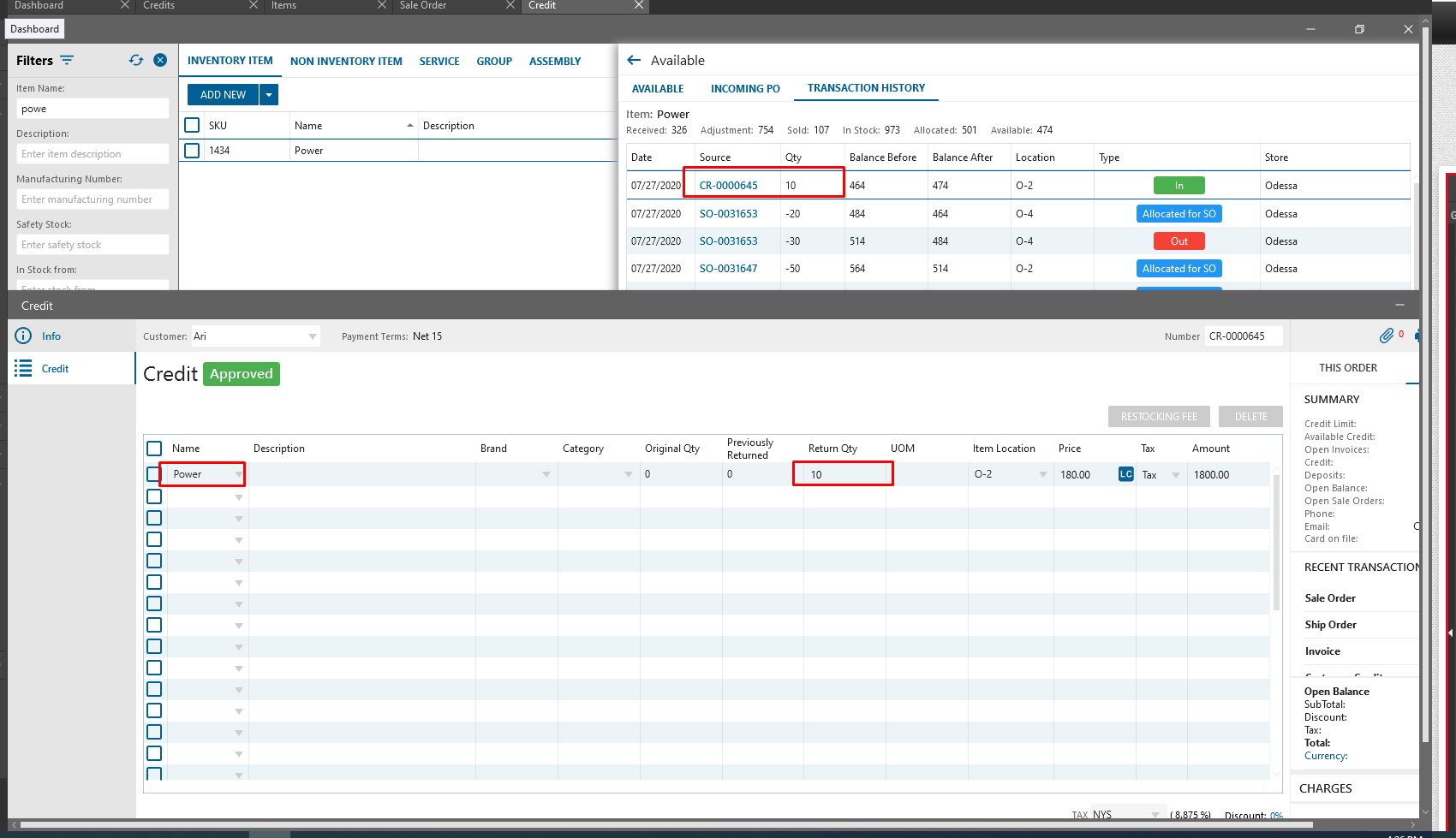Tick the Power row checkbox in Credit
1456x838 pixels.
pyautogui.click(x=154, y=474)
